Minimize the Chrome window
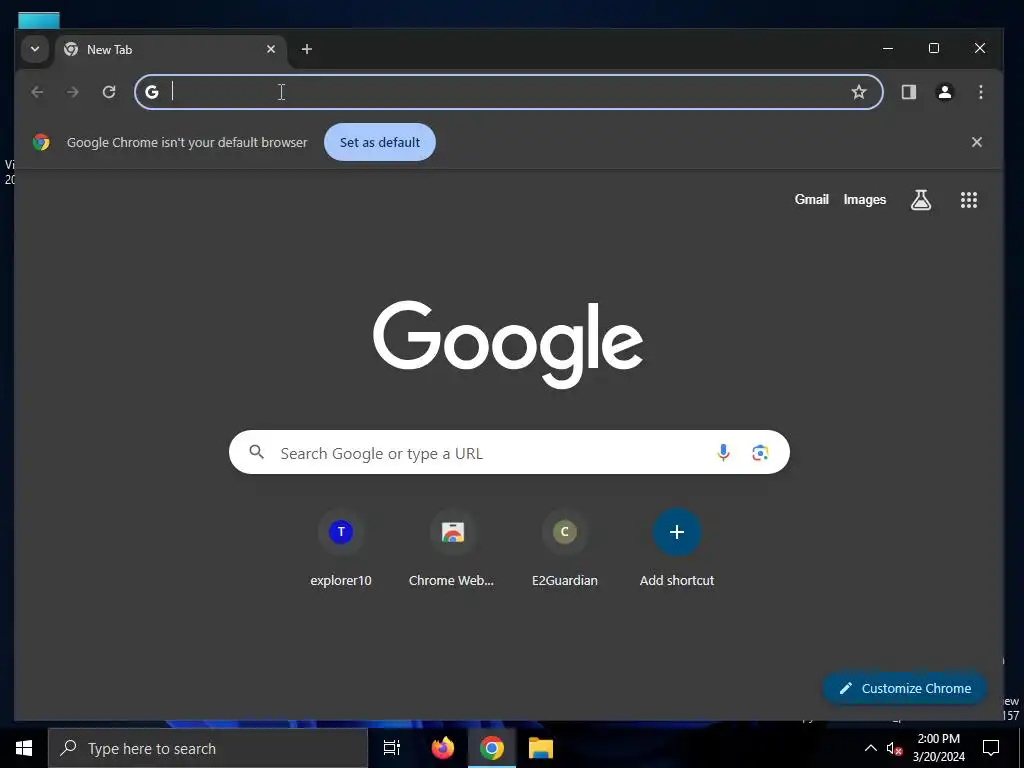Image resolution: width=1024 pixels, height=768 pixels. click(x=888, y=48)
